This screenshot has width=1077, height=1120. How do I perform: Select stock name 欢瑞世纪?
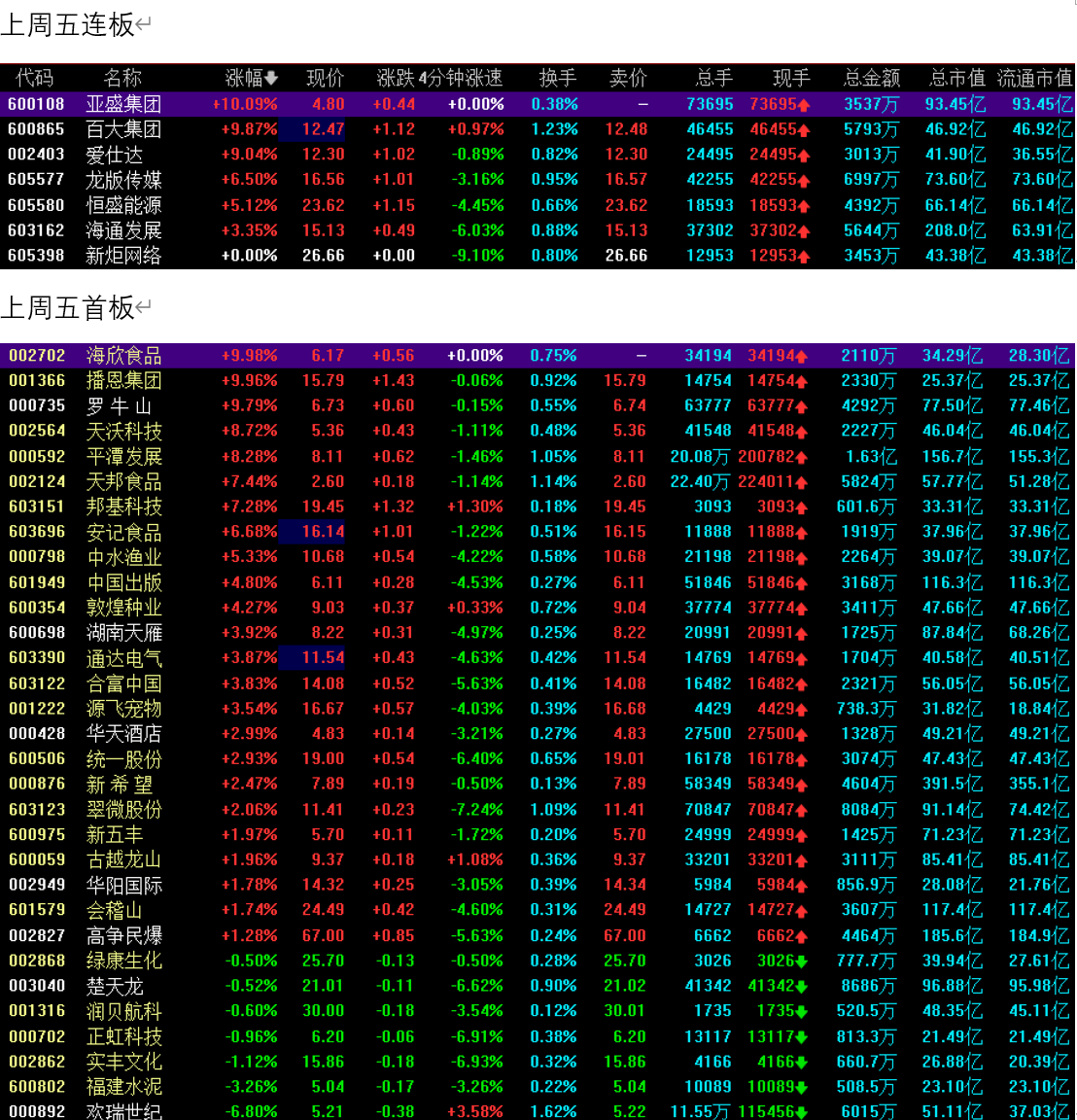click(x=123, y=1111)
